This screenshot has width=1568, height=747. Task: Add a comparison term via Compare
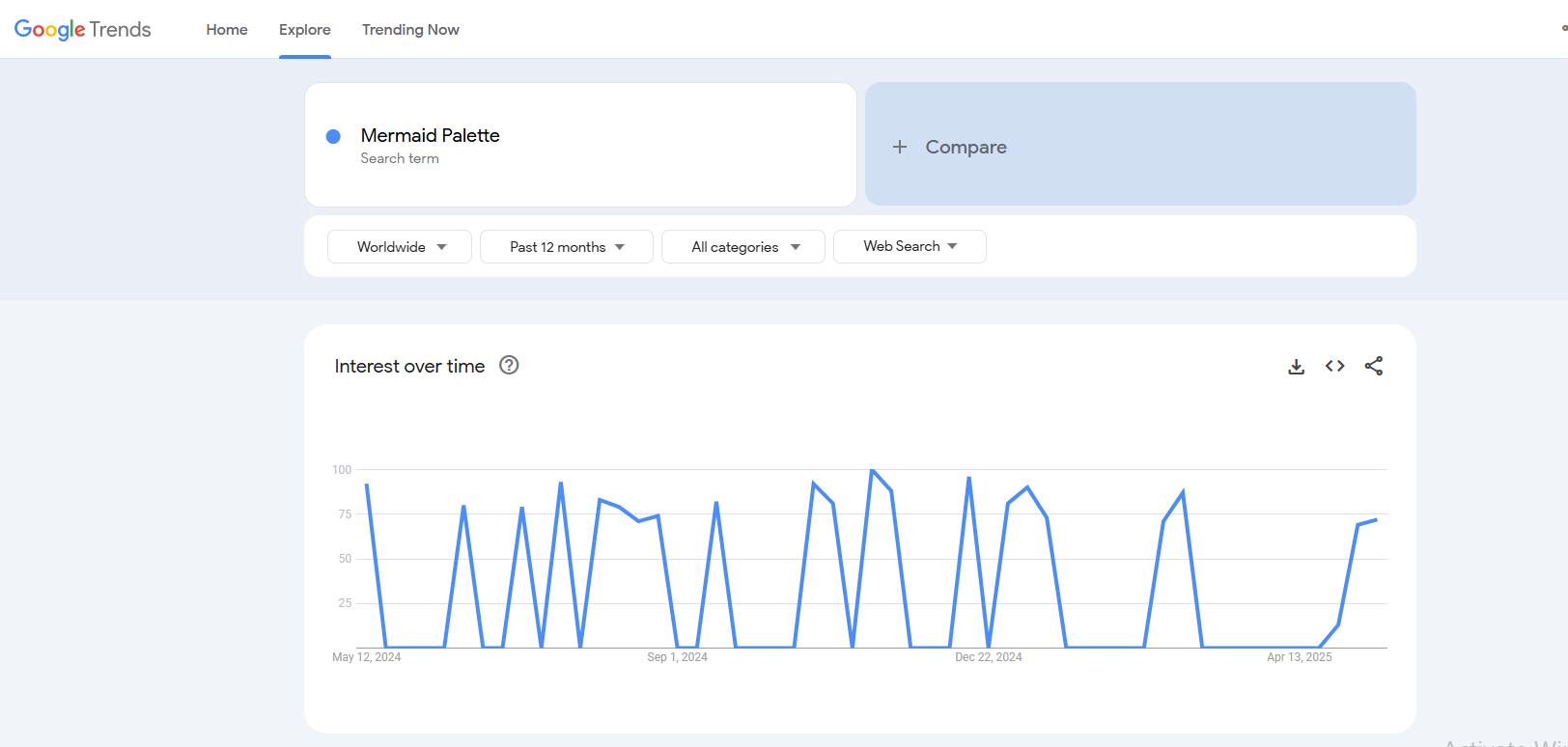click(x=1140, y=144)
